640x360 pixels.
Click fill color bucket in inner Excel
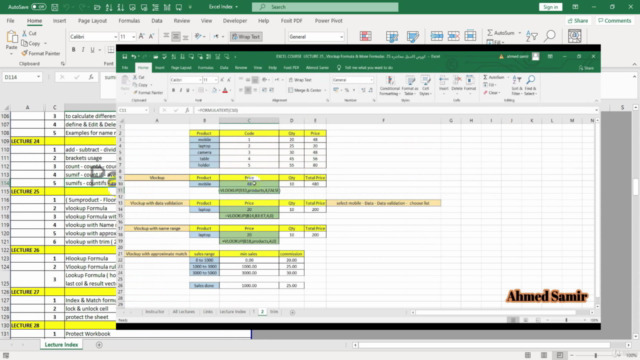point(214,90)
